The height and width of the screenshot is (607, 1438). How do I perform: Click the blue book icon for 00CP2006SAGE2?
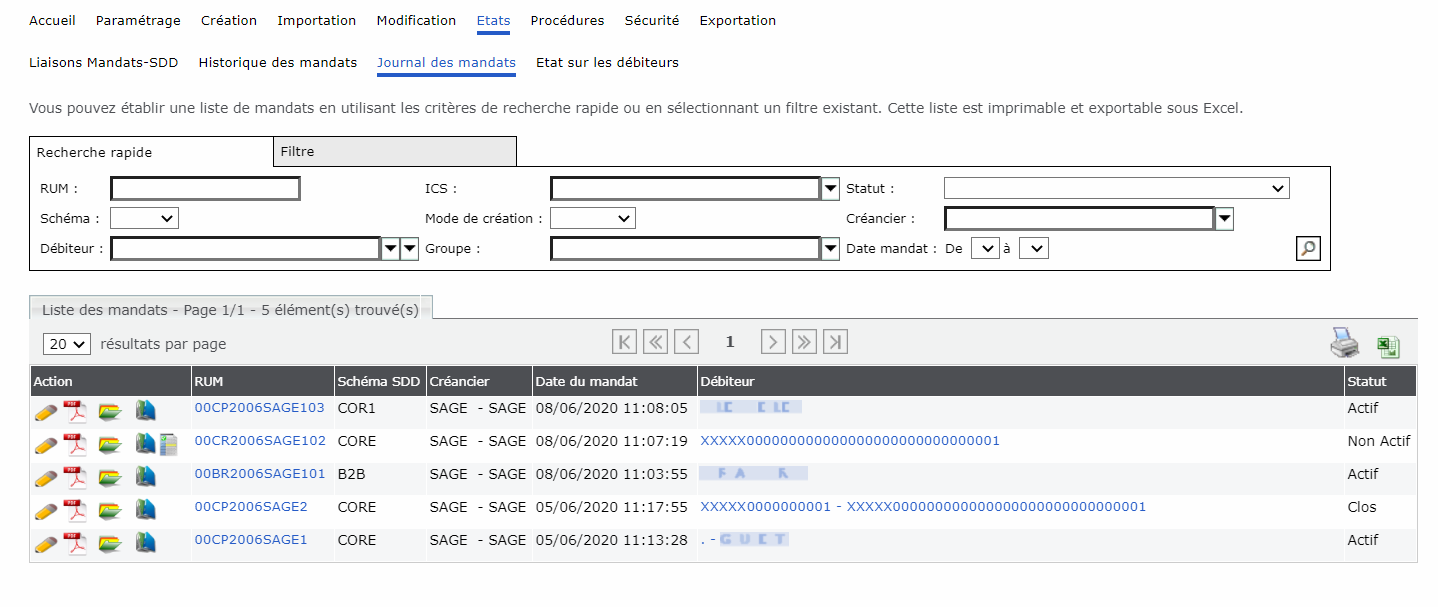[x=146, y=509]
